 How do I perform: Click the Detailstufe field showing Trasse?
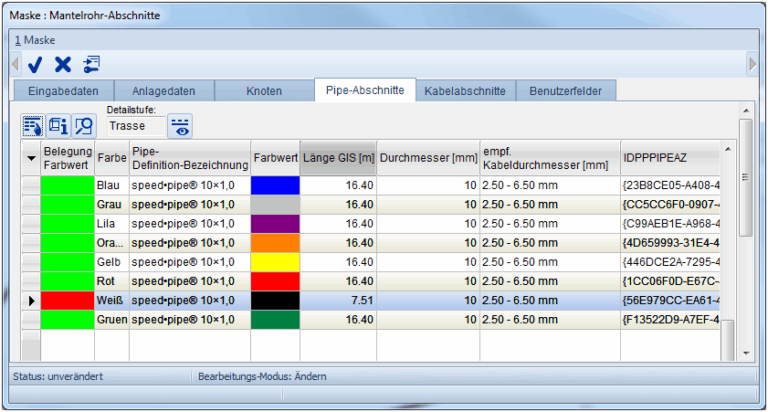click(134, 126)
